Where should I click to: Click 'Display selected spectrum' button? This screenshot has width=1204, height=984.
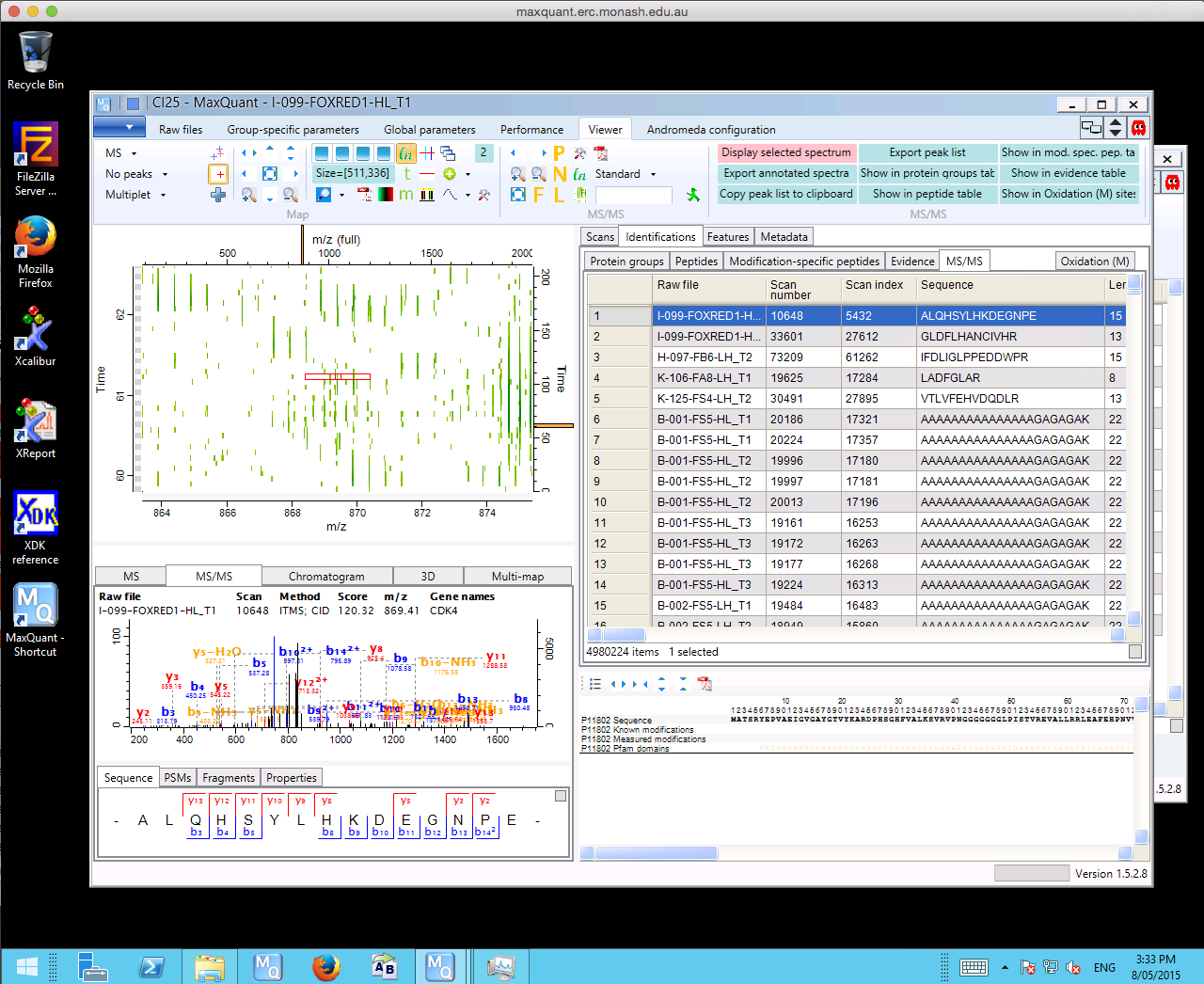tap(785, 152)
